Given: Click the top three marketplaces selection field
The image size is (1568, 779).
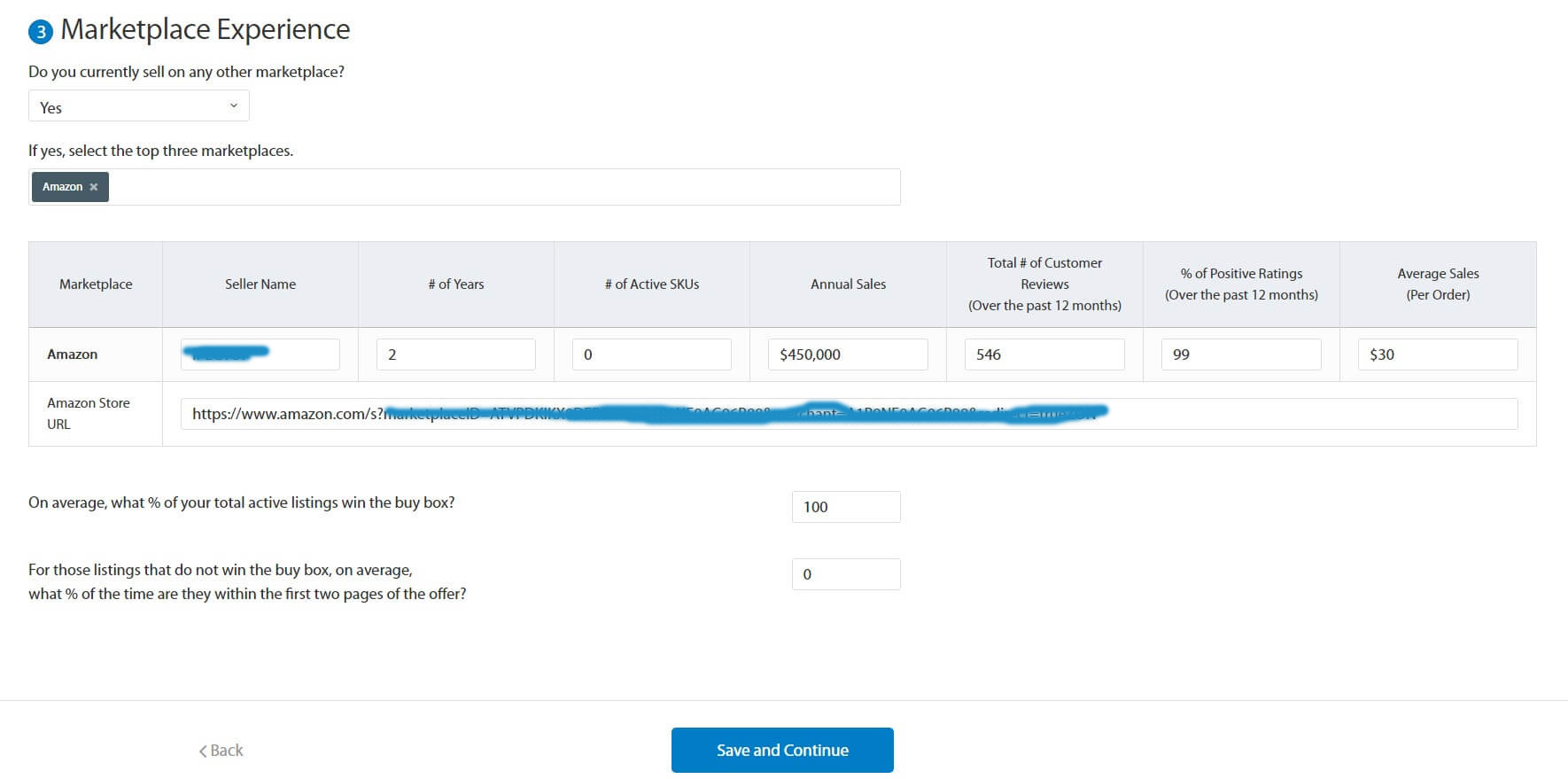Looking at the screenshot, I should (x=464, y=187).
